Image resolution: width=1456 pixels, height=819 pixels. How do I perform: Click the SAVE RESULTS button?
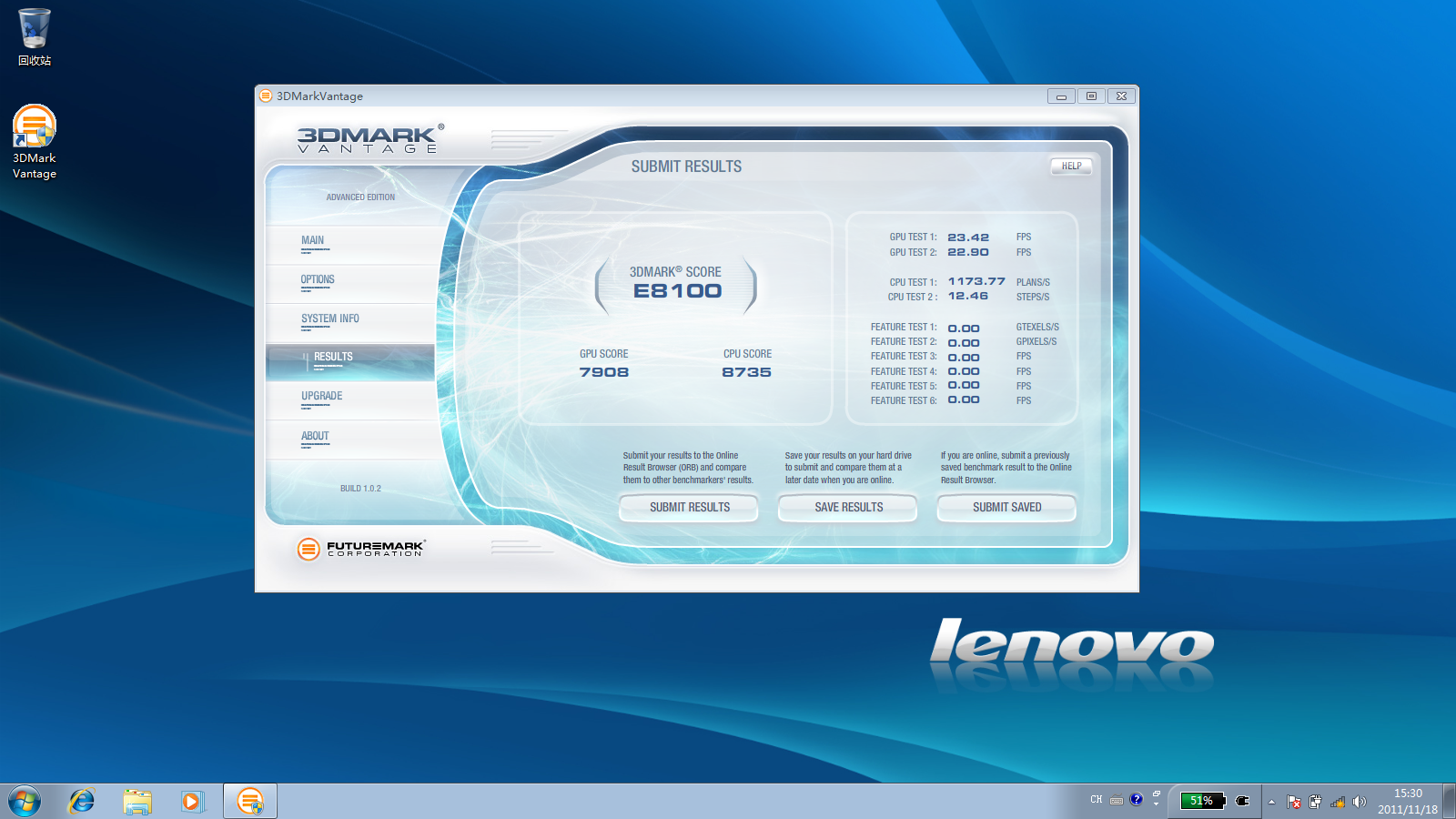pyautogui.click(x=848, y=507)
